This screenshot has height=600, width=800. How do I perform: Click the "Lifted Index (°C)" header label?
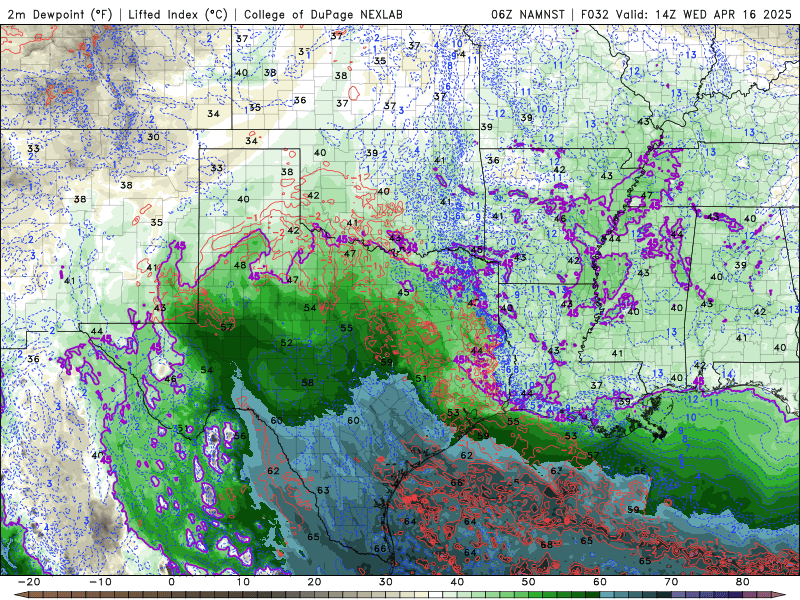[178, 15]
